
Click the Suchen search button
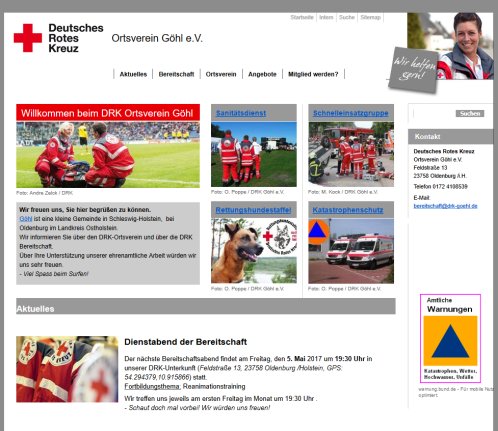(x=470, y=114)
